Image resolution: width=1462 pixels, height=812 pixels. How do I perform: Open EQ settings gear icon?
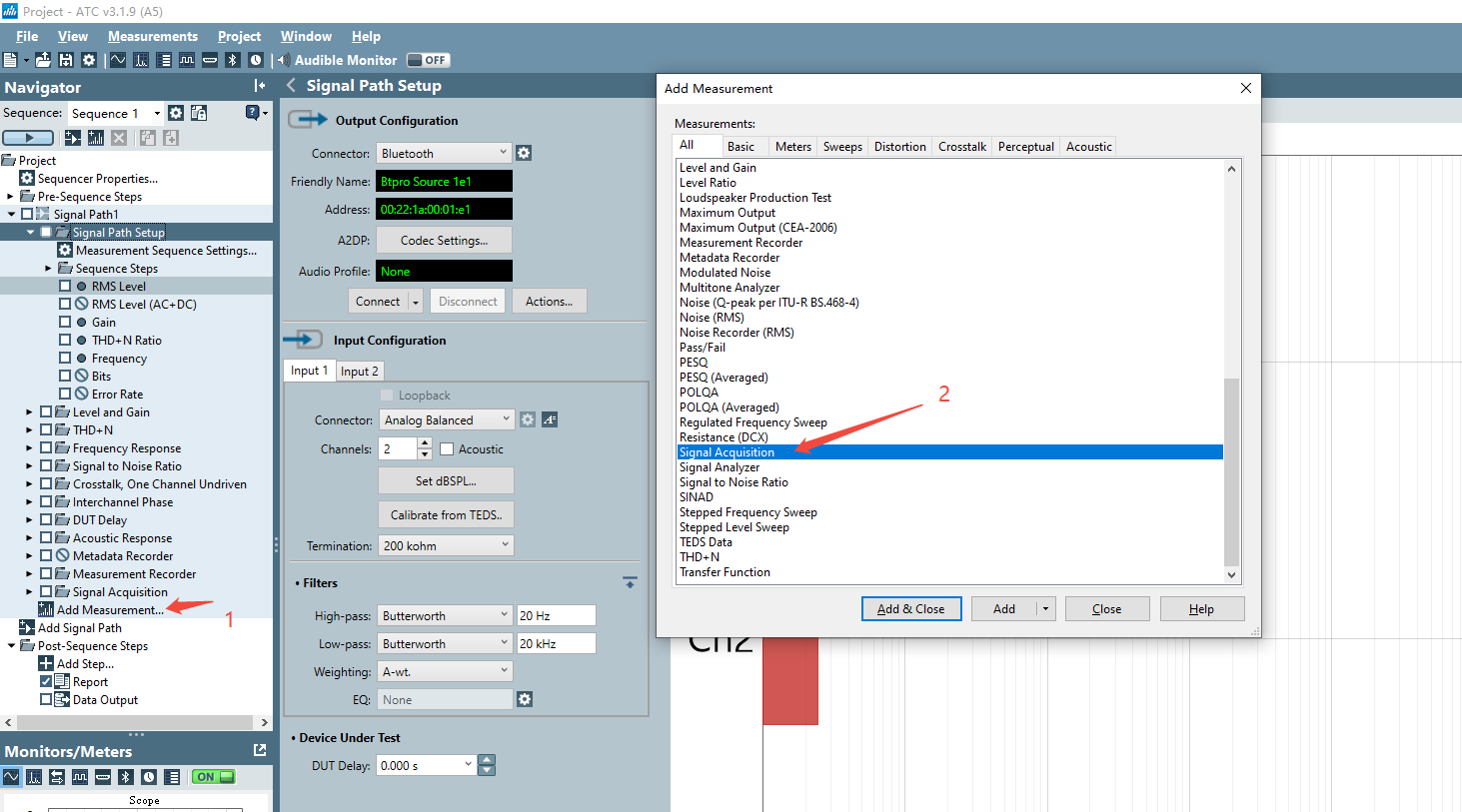click(x=525, y=699)
